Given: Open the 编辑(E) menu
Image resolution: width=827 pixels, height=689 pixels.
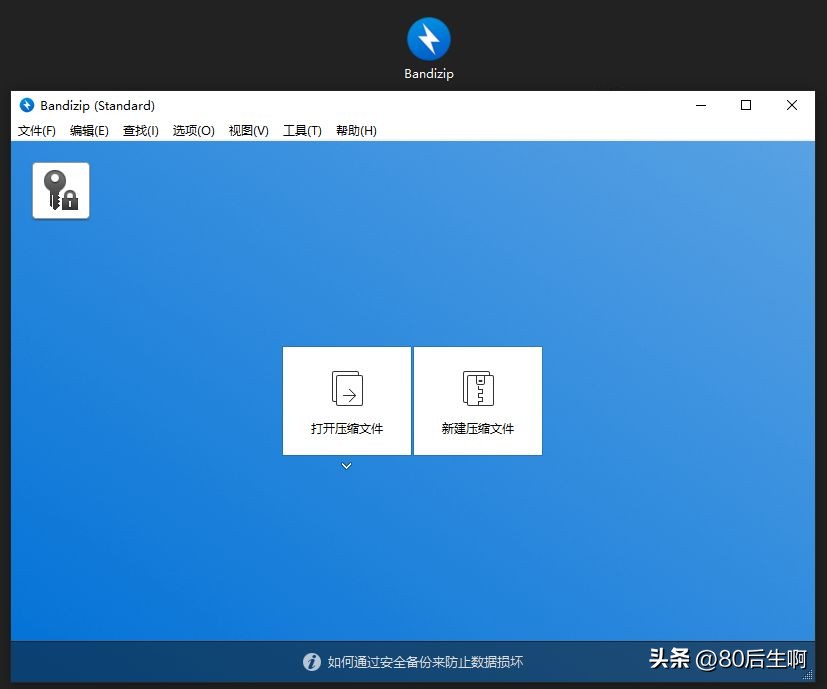Looking at the screenshot, I should [89, 130].
